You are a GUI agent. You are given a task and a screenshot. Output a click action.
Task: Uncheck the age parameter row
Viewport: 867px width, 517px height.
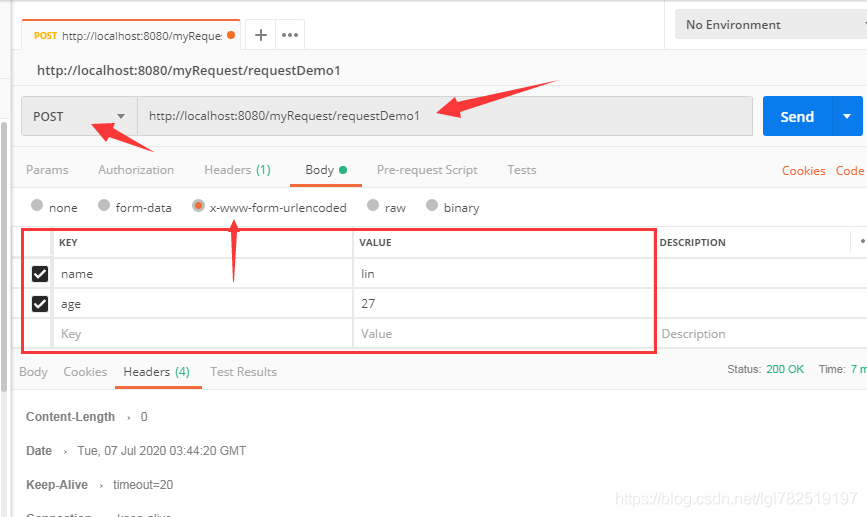point(40,304)
